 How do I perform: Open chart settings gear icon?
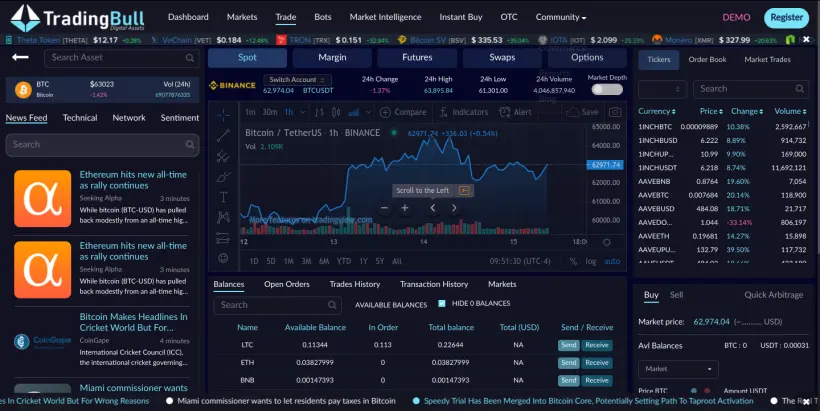coord(607,242)
